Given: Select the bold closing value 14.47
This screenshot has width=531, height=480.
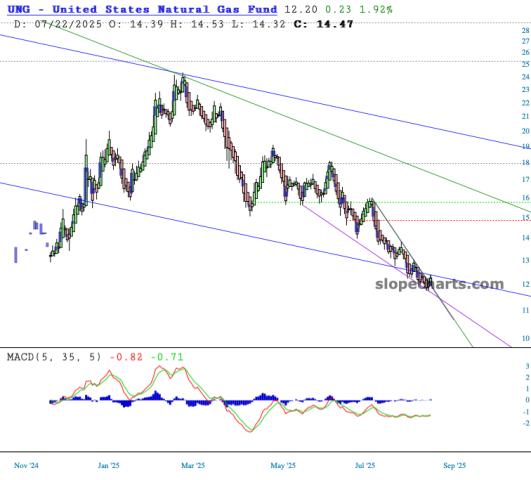Looking at the screenshot, I should click(x=335, y=24).
